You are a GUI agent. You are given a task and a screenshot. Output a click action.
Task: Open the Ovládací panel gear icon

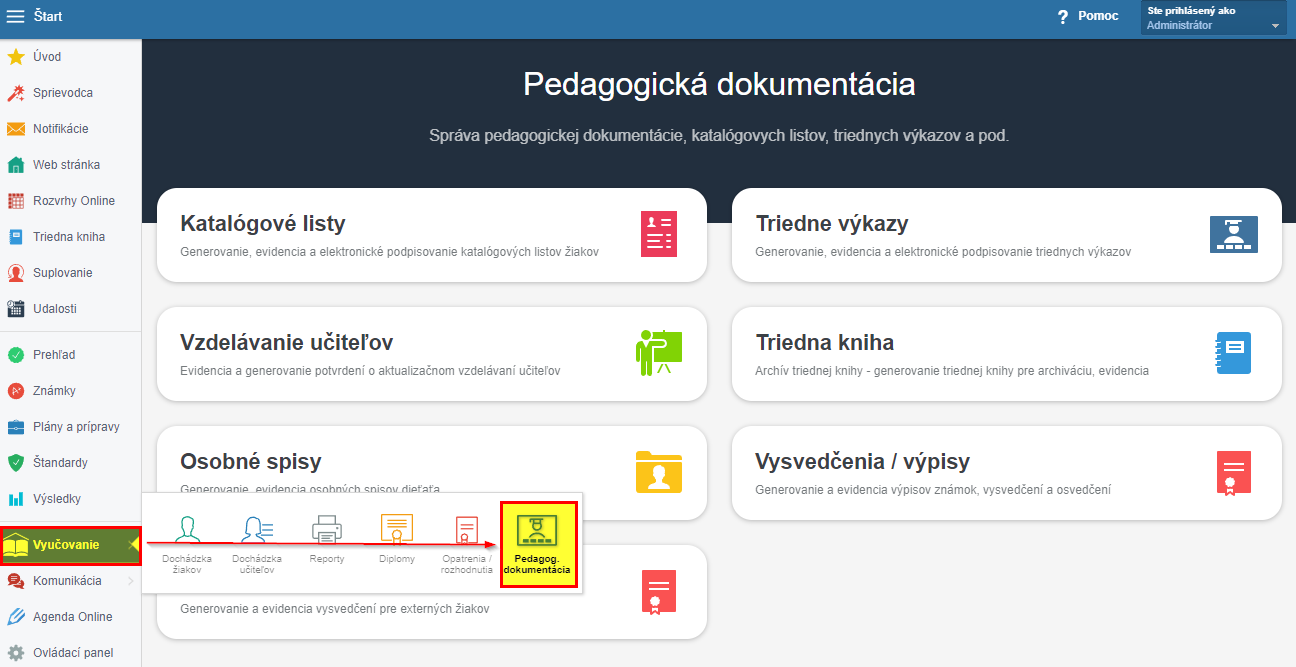(16, 653)
